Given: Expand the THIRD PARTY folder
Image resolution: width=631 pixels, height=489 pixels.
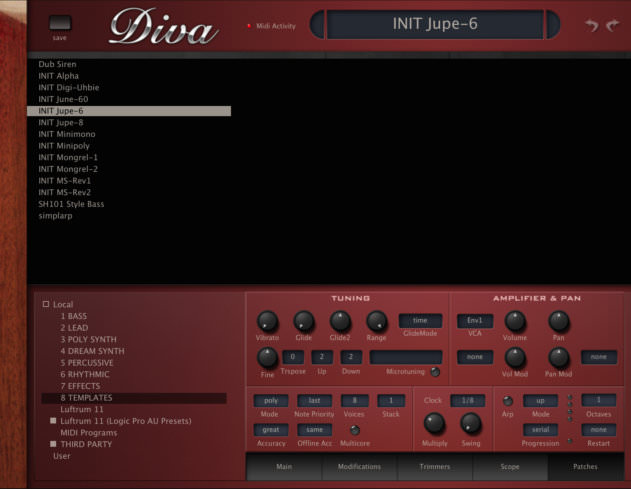Looking at the screenshot, I should click(x=53, y=444).
